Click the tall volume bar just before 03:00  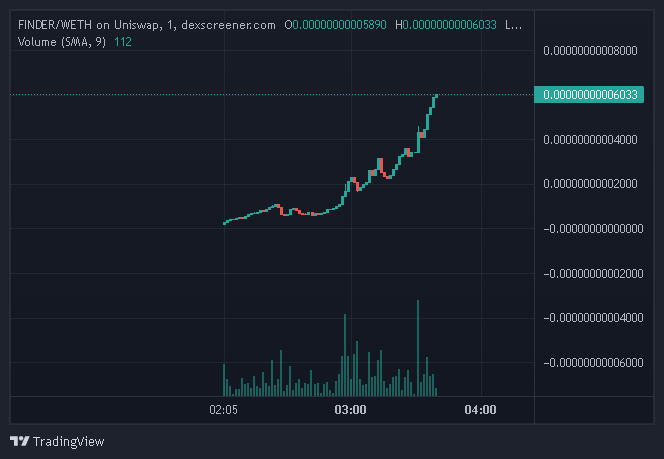tap(345, 355)
